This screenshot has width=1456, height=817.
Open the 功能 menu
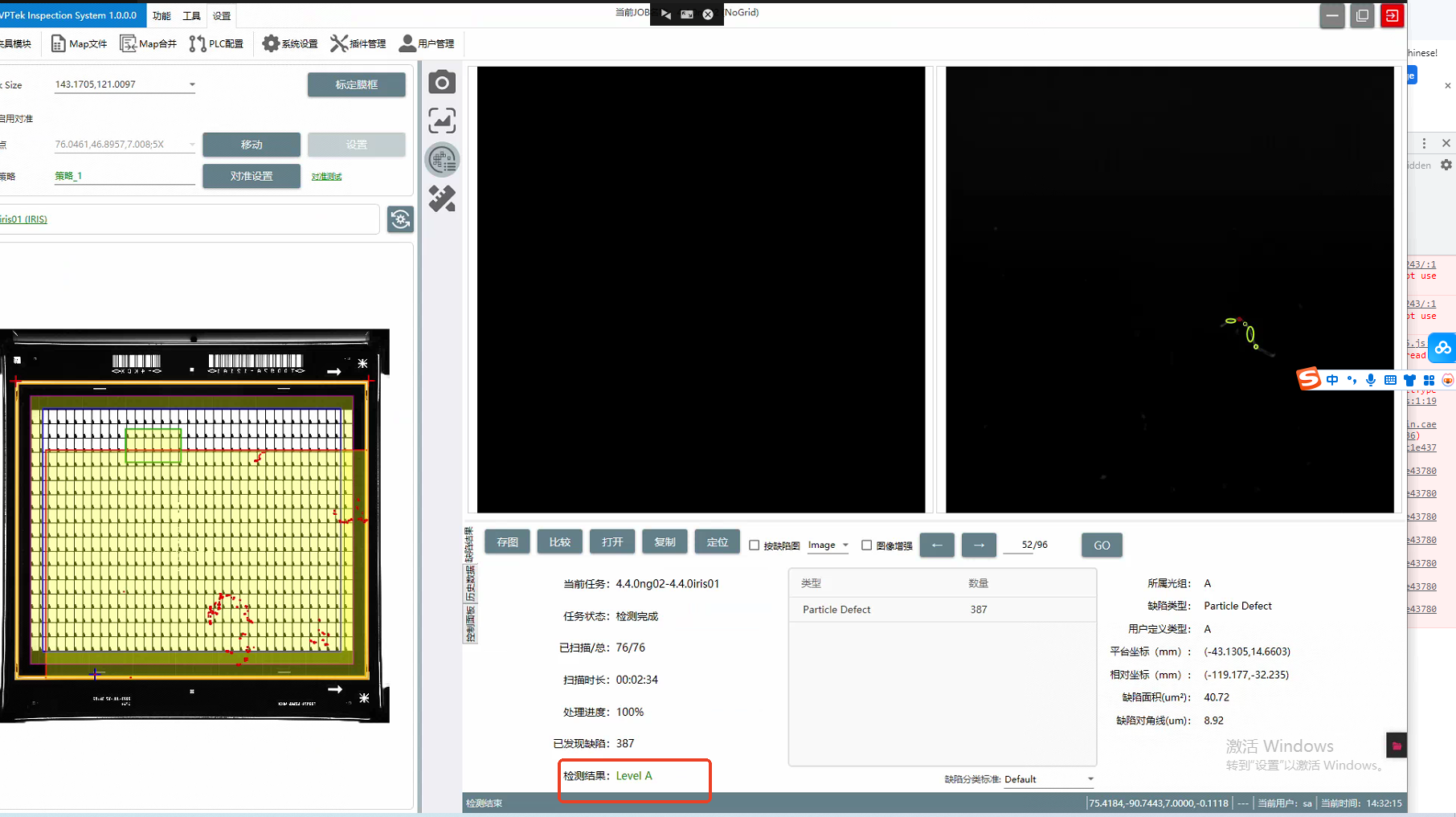click(x=162, y=15)
